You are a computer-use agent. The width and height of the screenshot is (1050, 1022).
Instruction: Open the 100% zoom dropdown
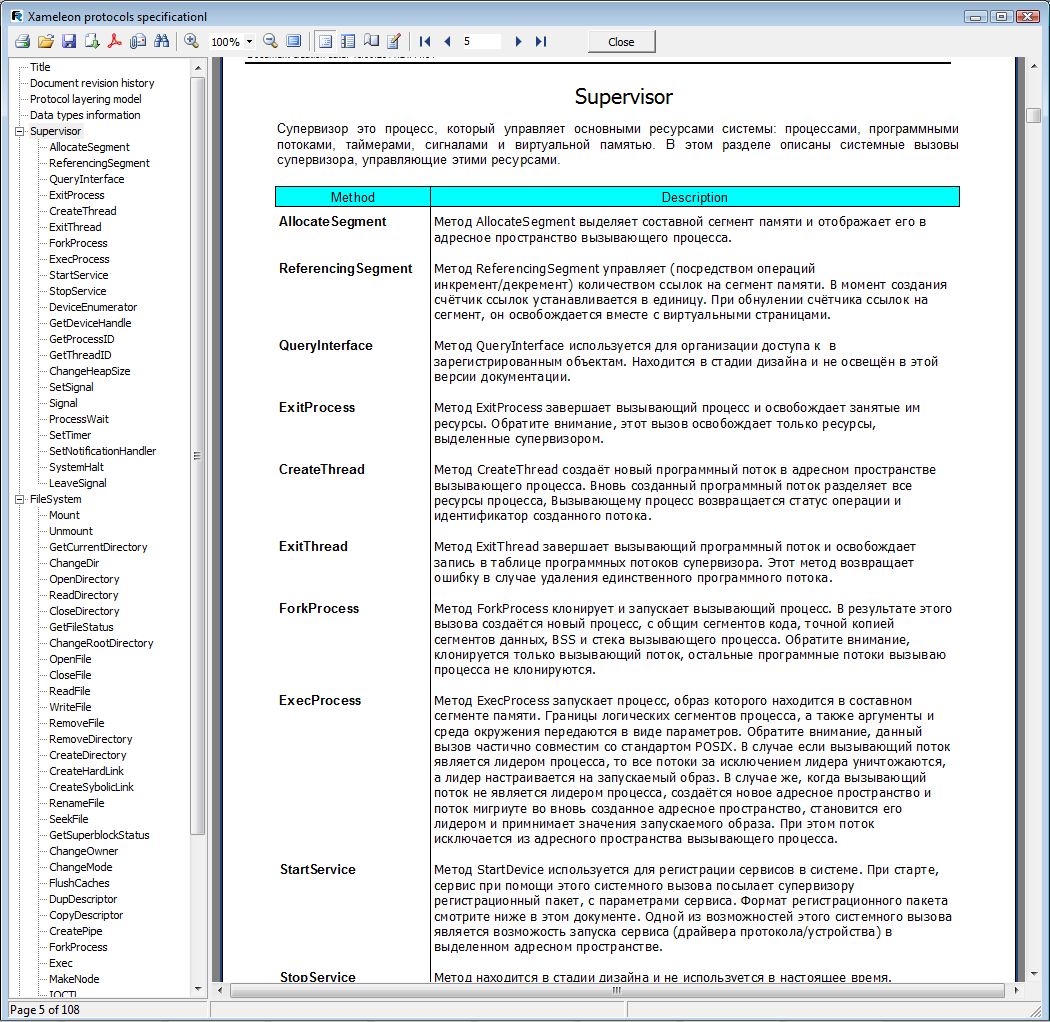coord(249,42)
